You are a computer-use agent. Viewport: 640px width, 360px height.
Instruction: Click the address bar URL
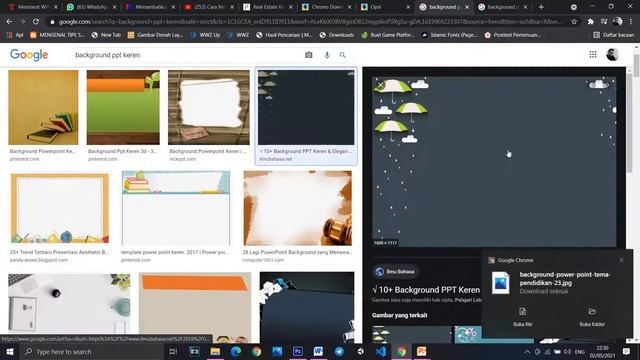[310, 22]
